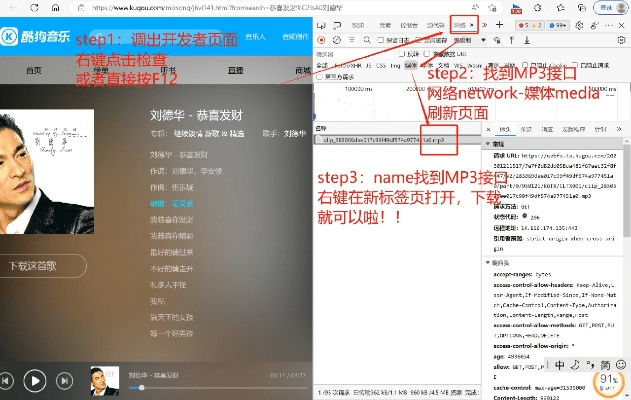
Task: Open the network panel settings gear
Action: [622, 40]
